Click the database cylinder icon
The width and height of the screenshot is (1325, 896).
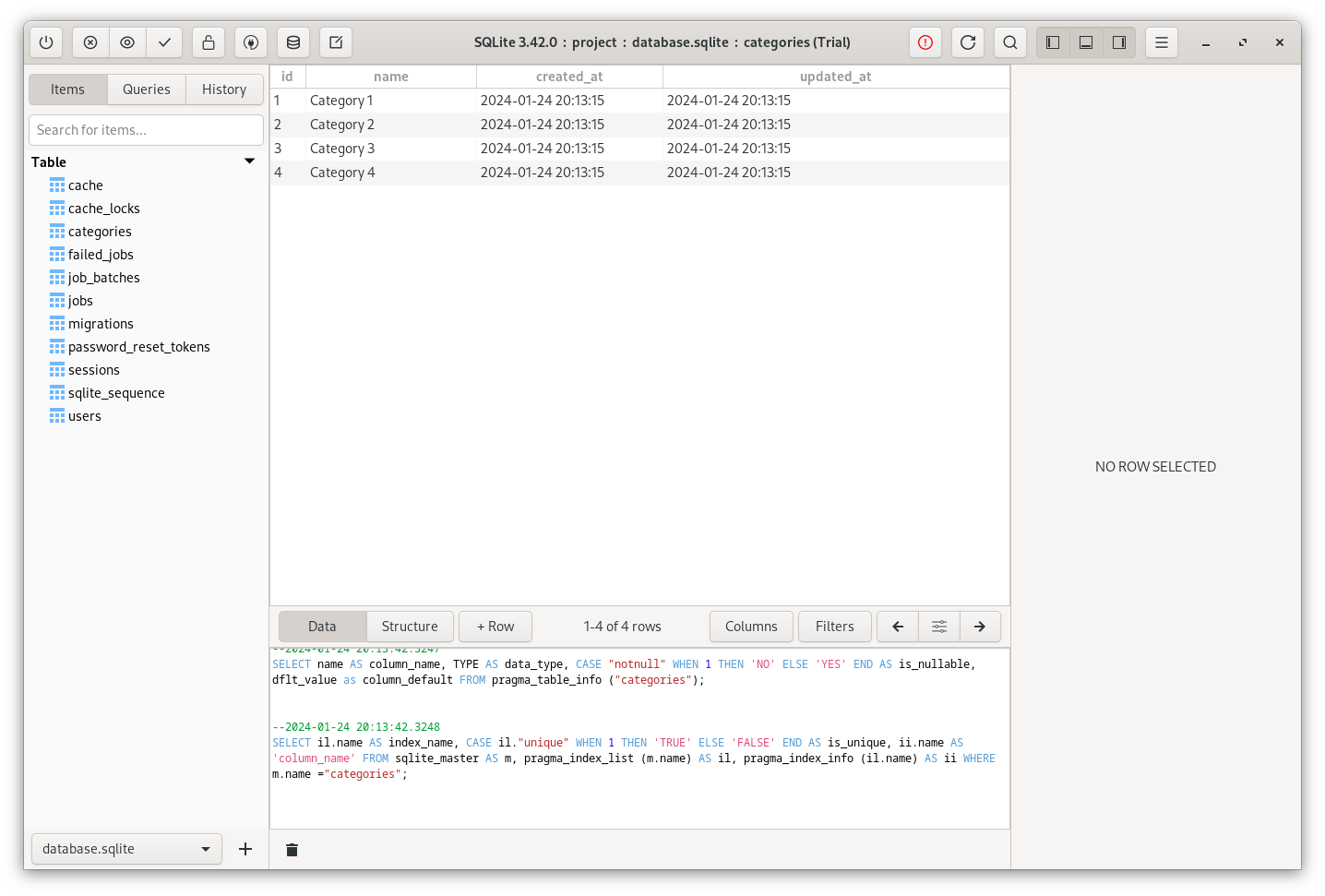click(x=293, y=42)
